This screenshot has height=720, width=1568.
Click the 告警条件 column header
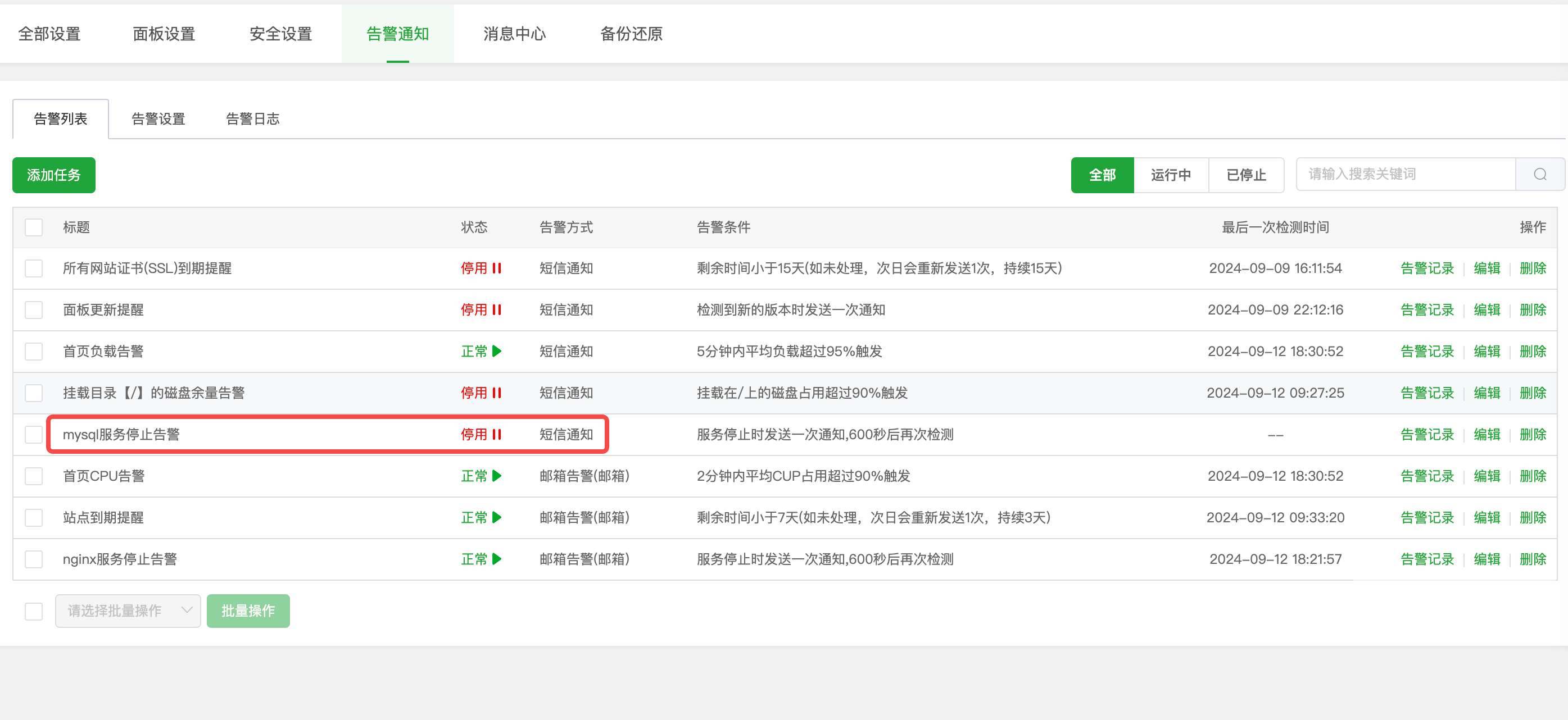(723, 227)
